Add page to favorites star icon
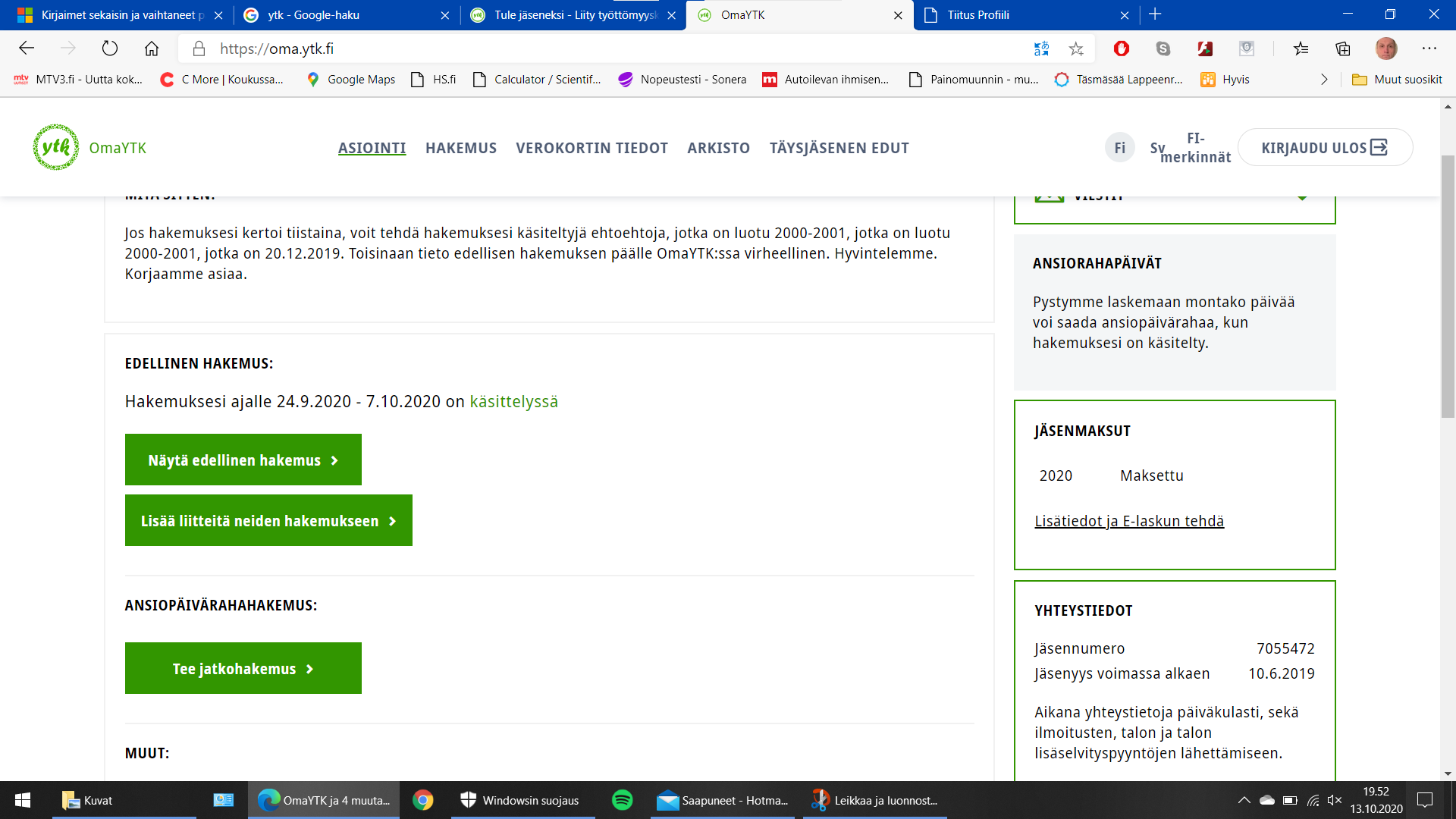Screen dimensions: 1456x819 (x=1076, y=49)
